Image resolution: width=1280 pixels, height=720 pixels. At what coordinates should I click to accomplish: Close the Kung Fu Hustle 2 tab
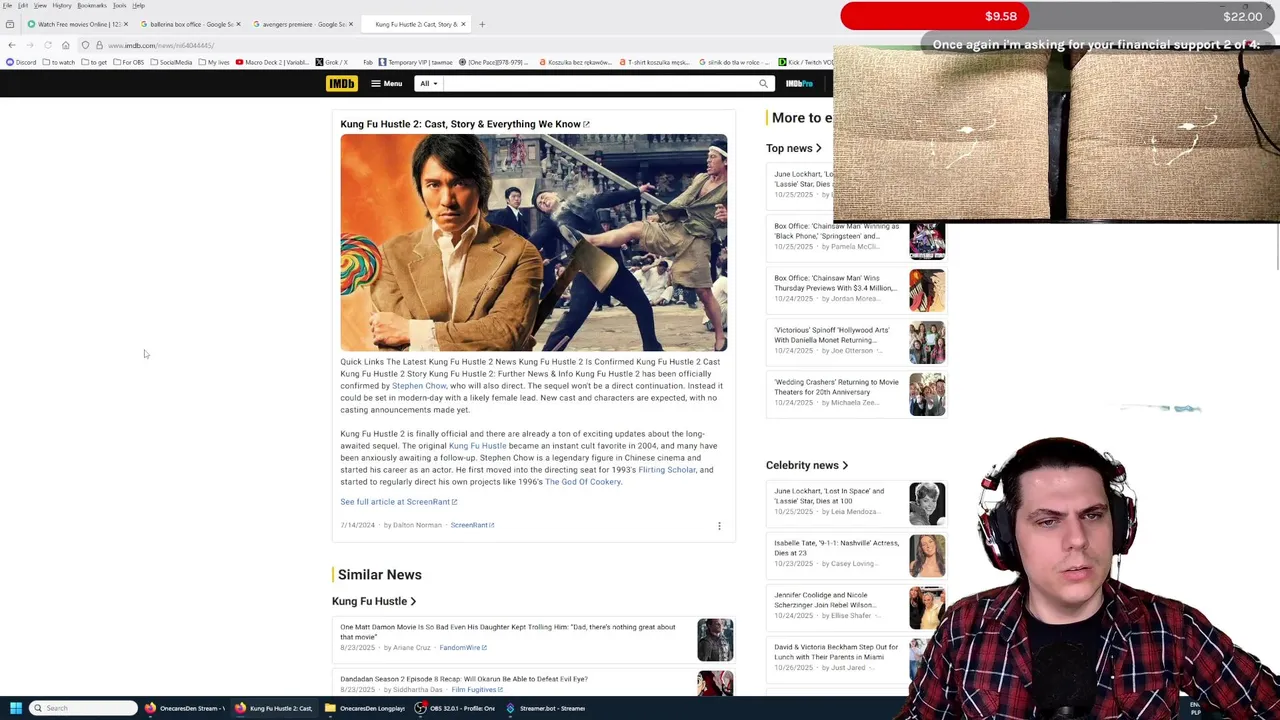tap(462, 24)
